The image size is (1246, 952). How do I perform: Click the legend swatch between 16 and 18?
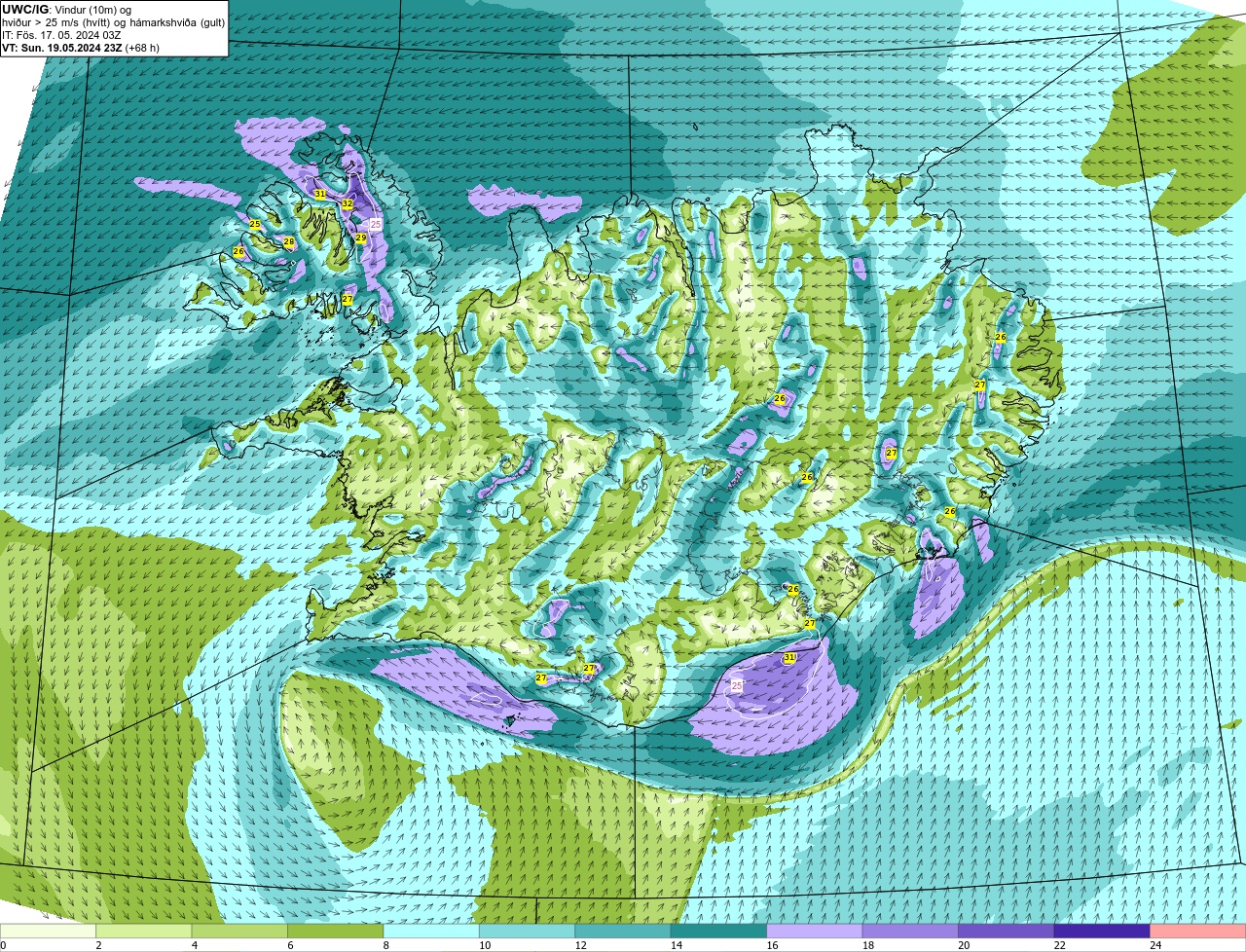815,932
